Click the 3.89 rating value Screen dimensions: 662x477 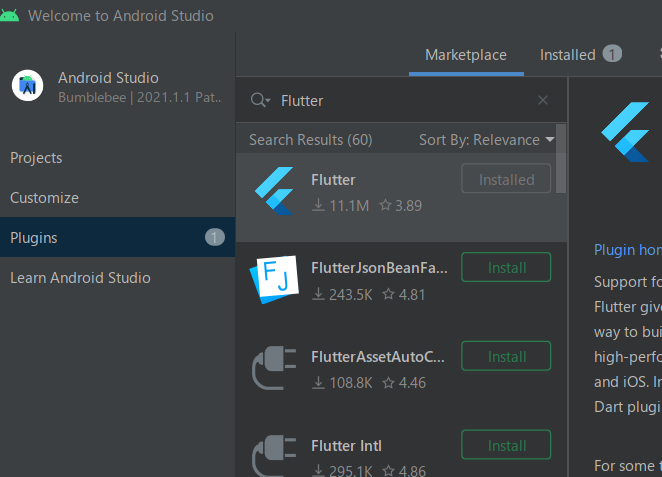[408, 206]
